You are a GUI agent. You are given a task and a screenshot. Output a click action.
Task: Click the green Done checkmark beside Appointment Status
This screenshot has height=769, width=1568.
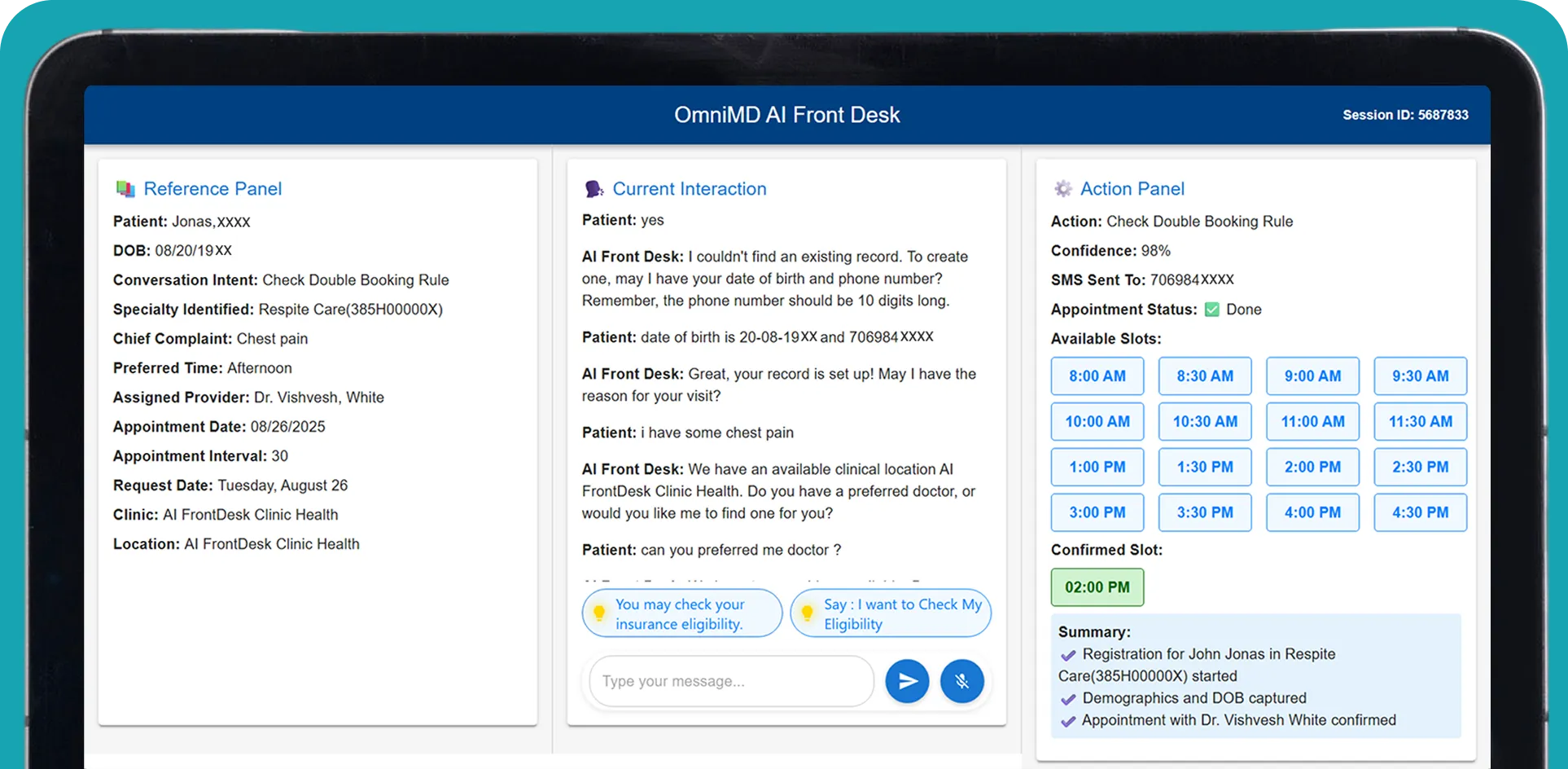pyautogui.click(x=1212, y=310)
